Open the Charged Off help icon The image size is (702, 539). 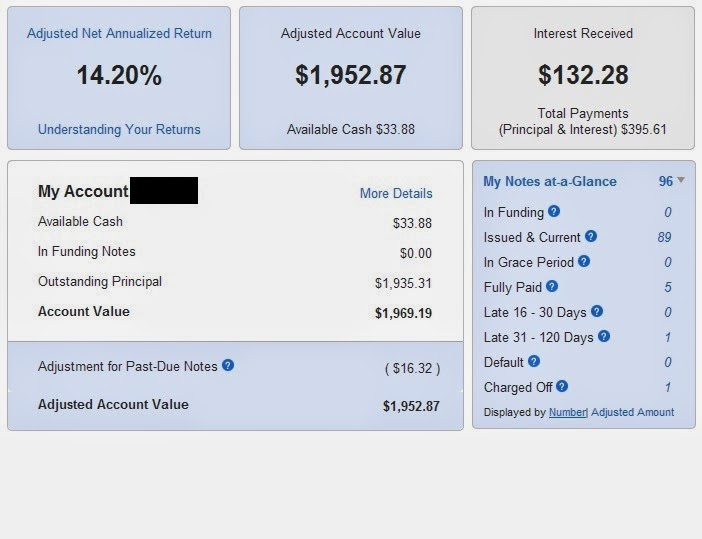[562, 386]
